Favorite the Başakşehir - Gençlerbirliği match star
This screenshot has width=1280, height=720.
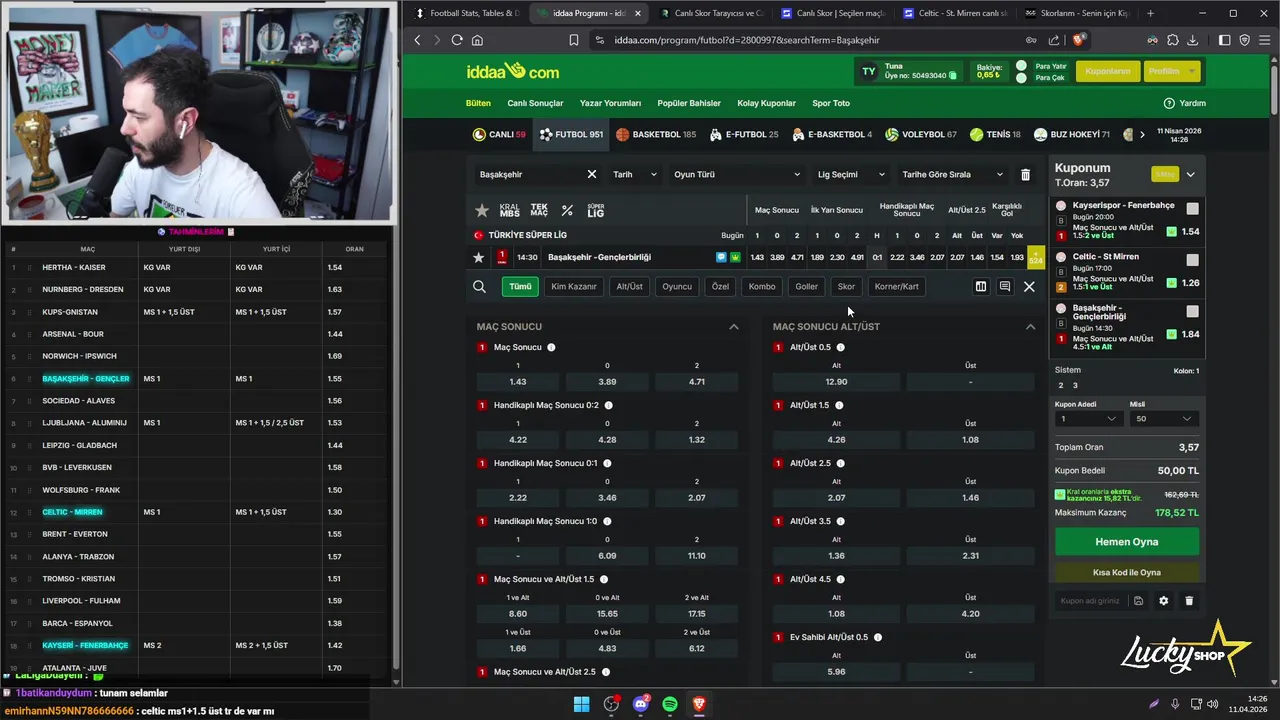pos(479,257)
